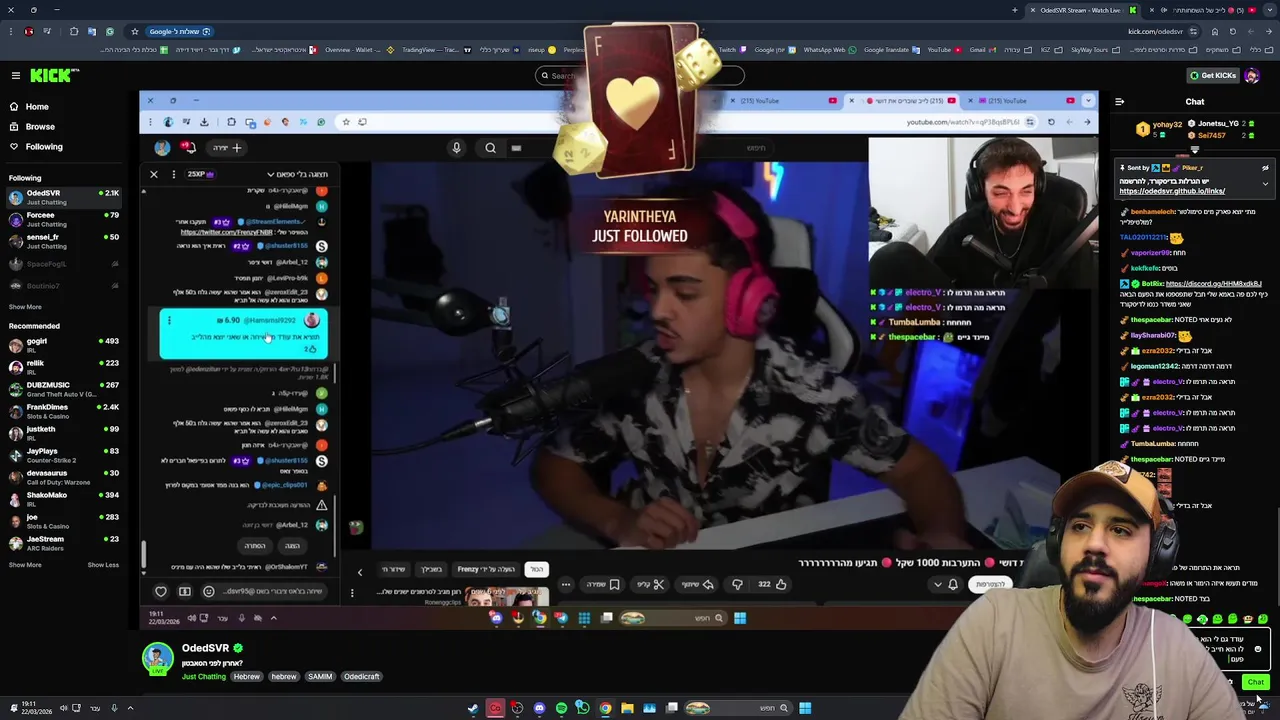Open ShakoMako channel in Recommended
The image size is (1280, 720).
click(64, 499)
